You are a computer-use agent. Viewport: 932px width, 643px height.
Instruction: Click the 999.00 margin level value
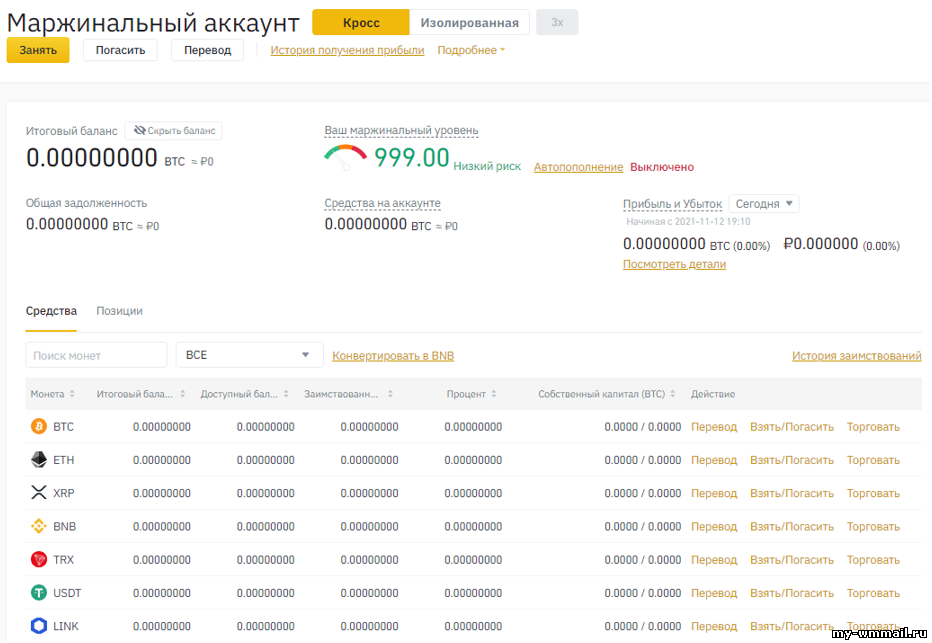[411, 158]
